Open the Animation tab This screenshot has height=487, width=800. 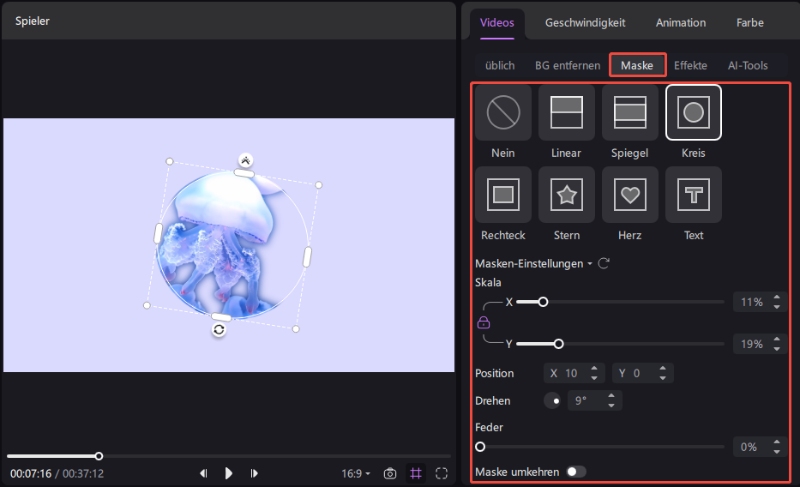click(x=681, y=22)
